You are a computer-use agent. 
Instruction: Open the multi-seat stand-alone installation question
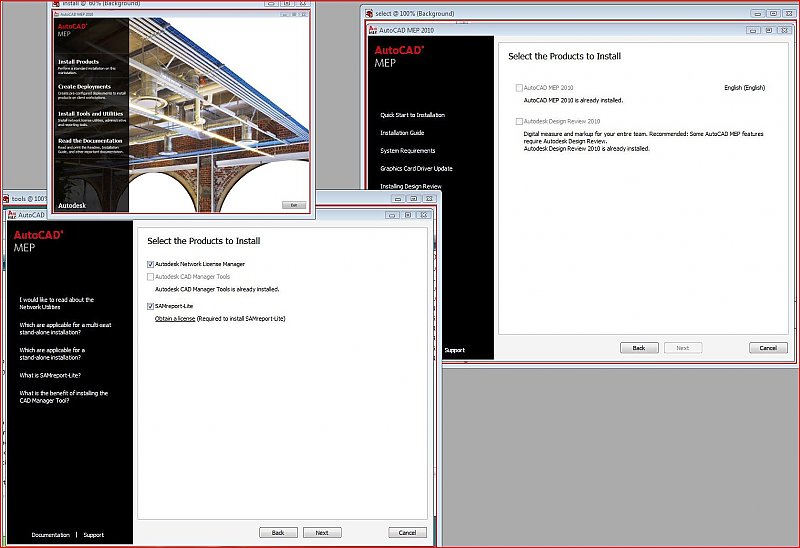point(65,329)
